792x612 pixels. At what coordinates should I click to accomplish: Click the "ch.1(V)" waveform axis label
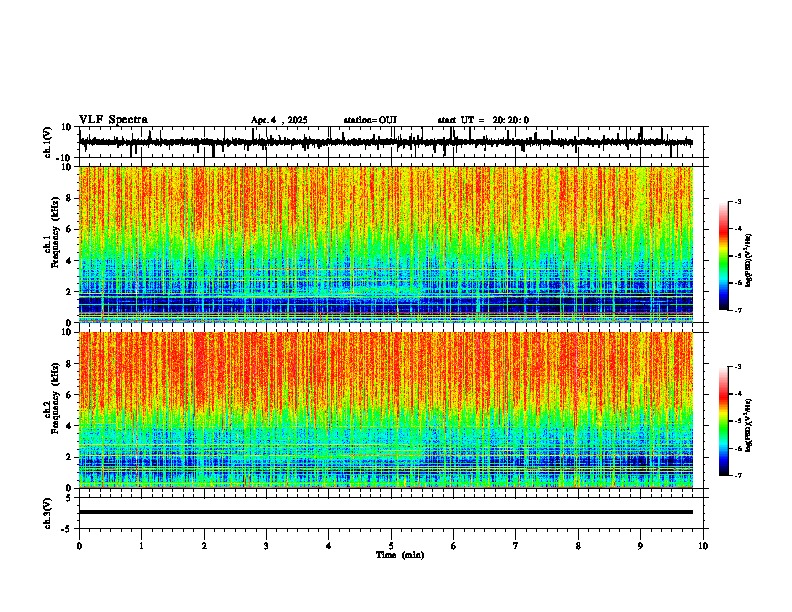pyautogui.click(x=48, y=142)
